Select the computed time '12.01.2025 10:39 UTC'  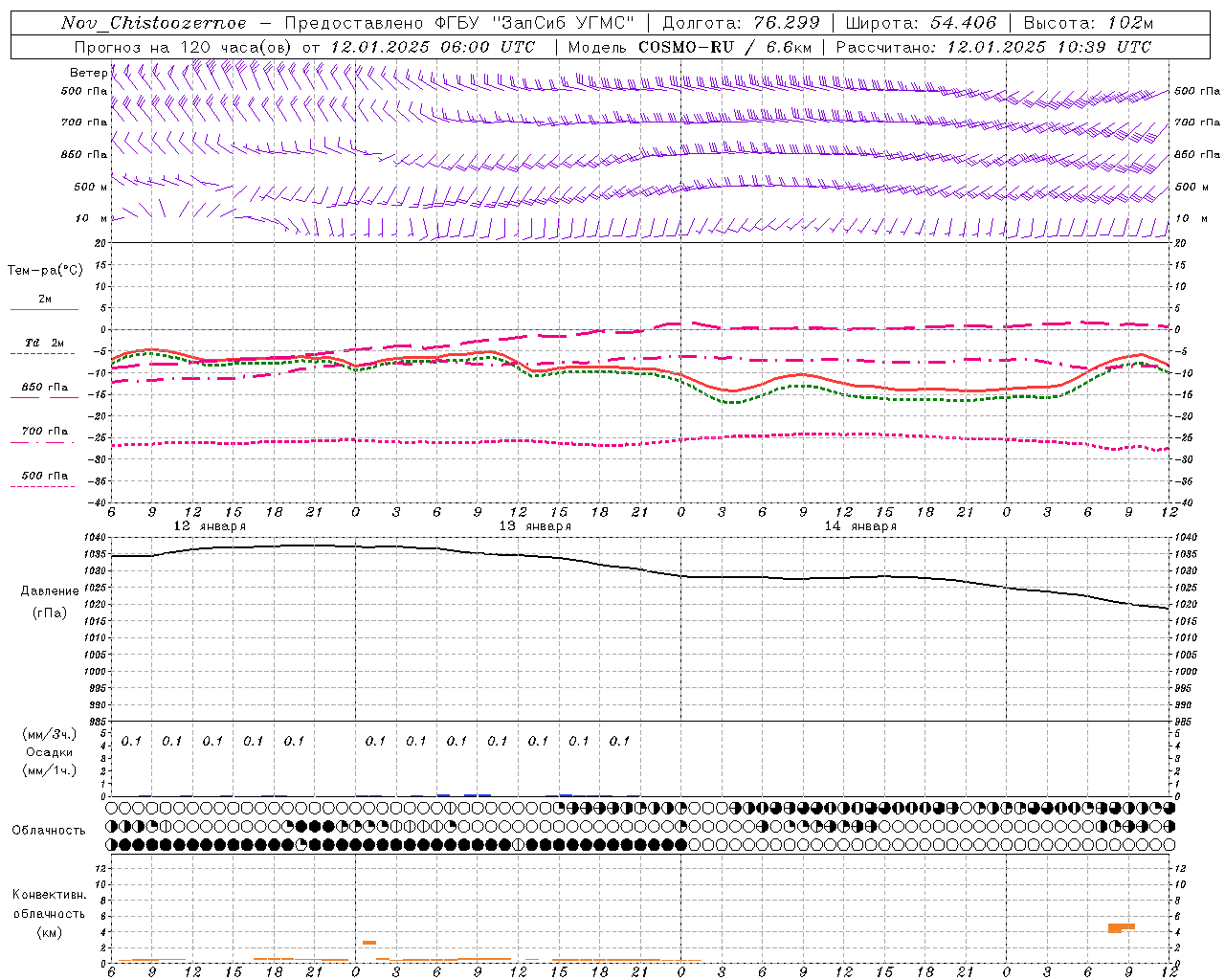[x=1049, y=47]
